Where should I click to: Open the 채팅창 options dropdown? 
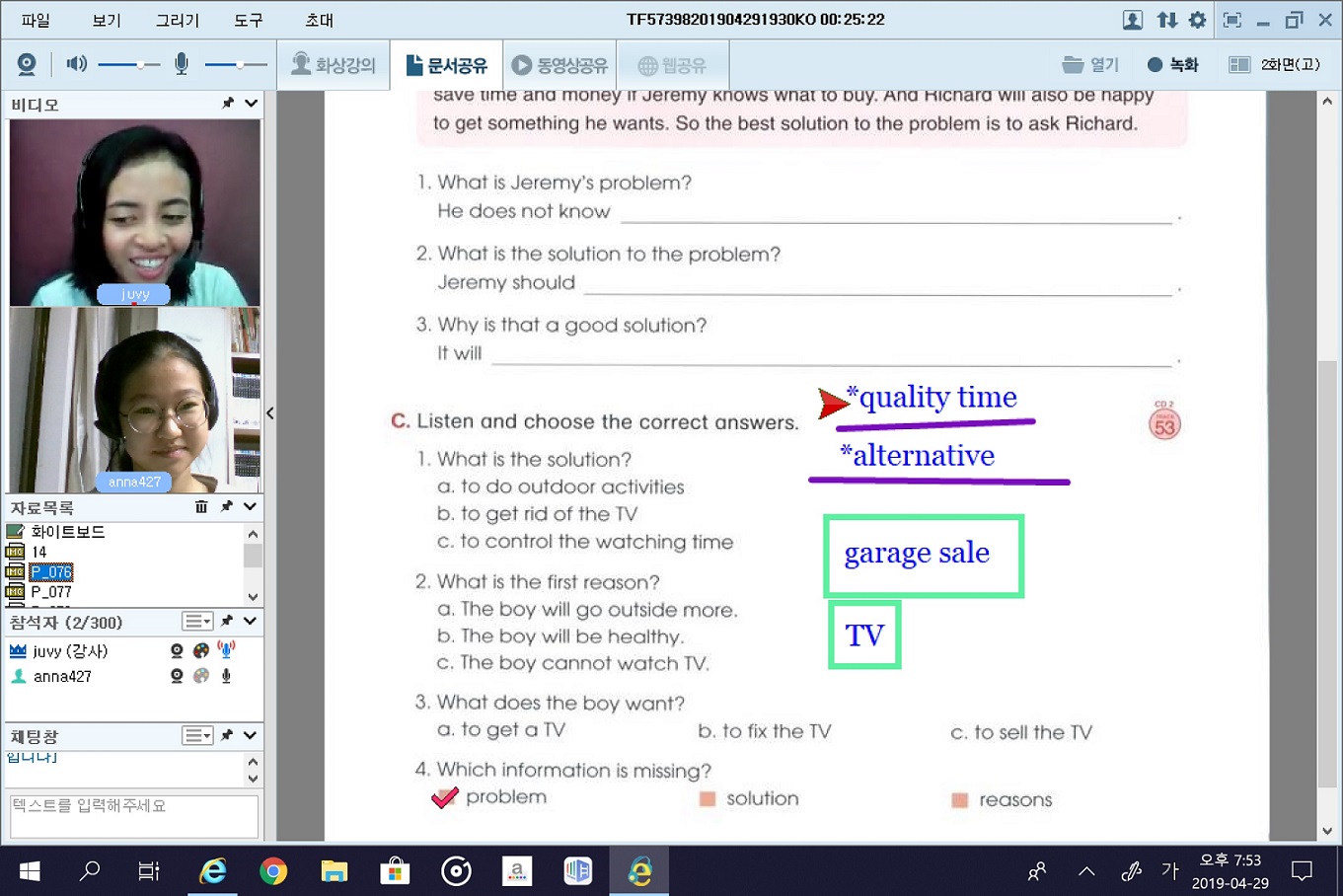coord(197,736)
